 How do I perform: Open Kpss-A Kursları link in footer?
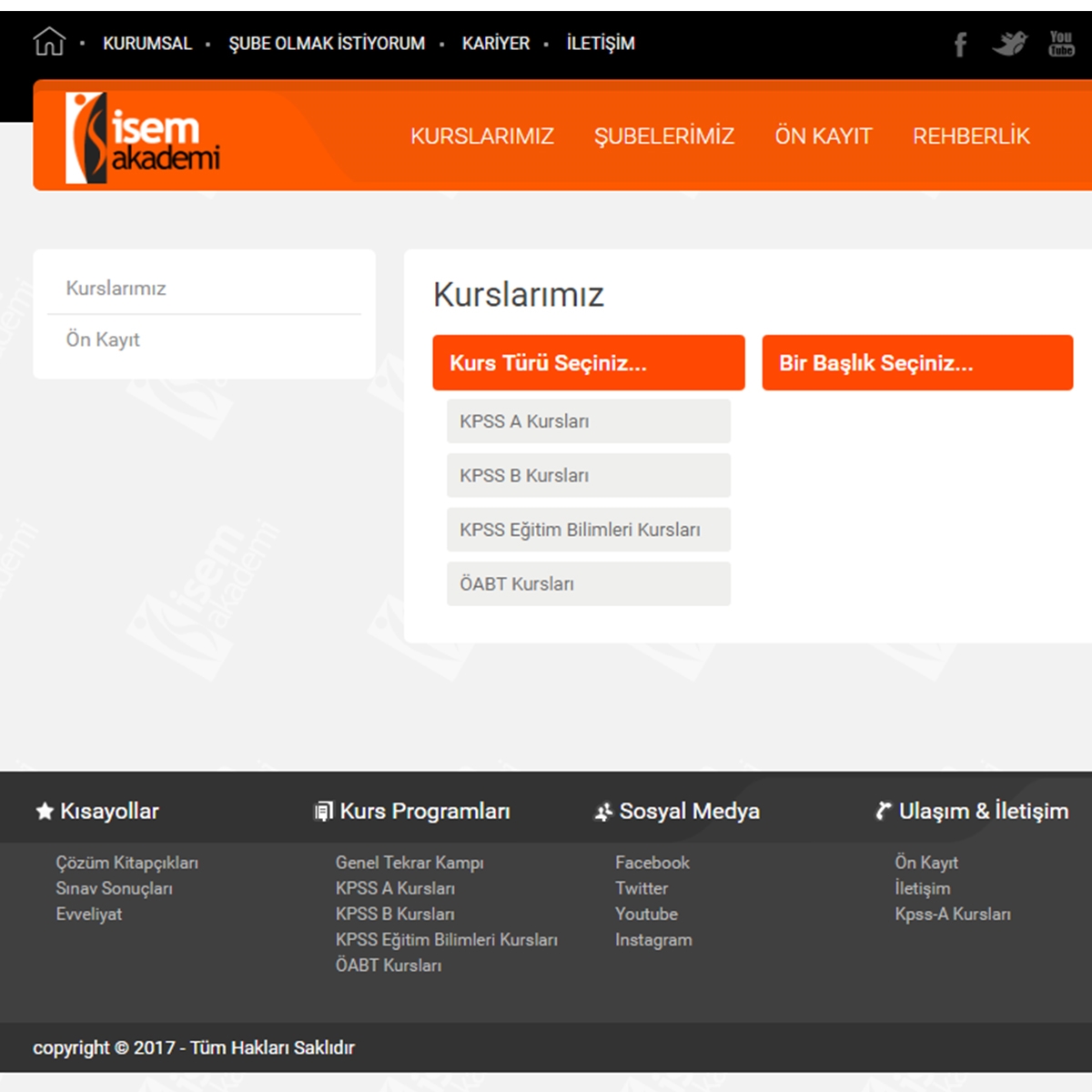(952, 915)
